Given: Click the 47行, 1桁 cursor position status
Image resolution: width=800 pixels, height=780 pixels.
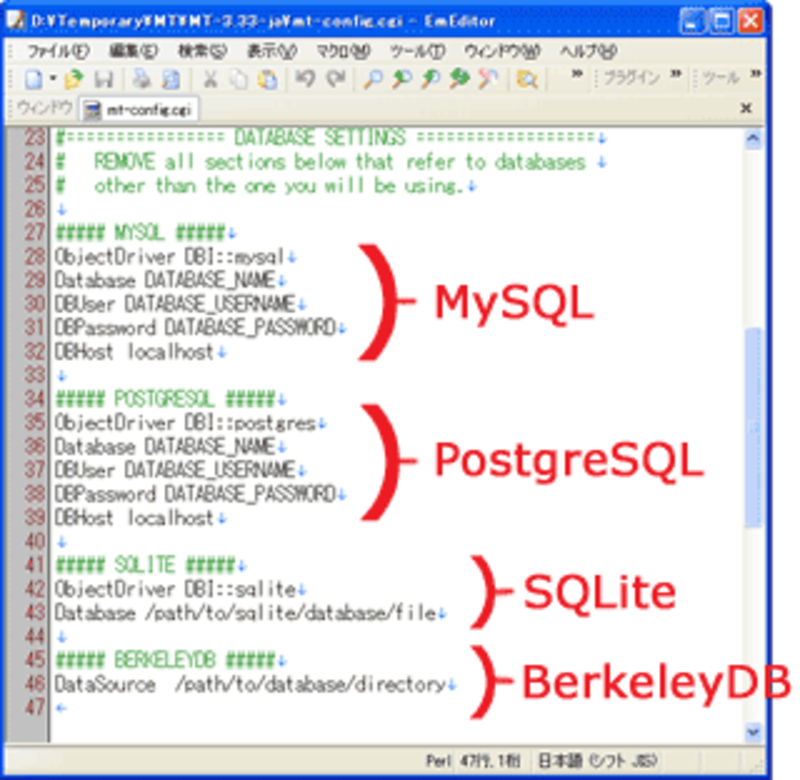Looking at the screenshot, I should pos(490,761).
